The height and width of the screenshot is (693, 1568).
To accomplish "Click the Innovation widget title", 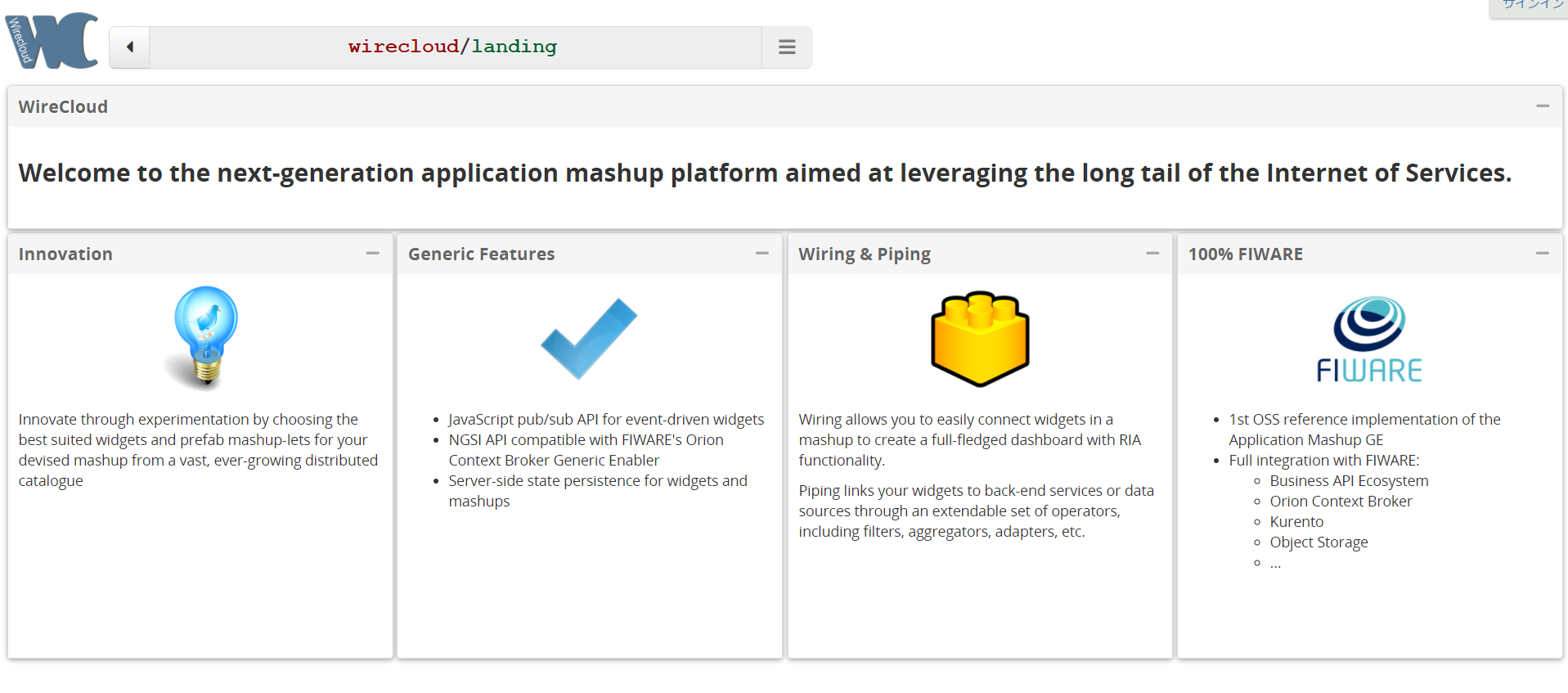I will coord(65,254).
